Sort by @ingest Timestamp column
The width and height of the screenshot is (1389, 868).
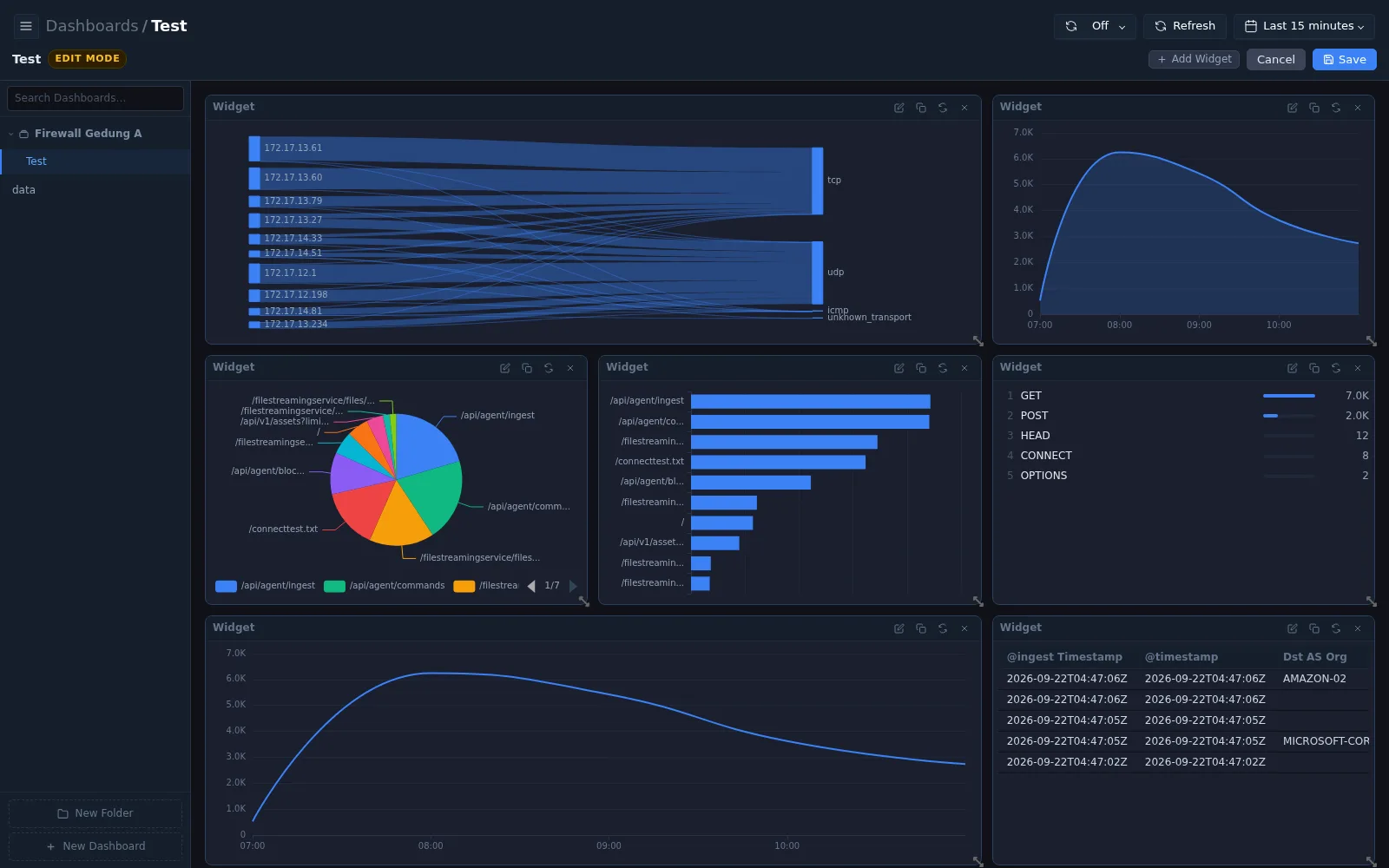(x=1064, y=657)
